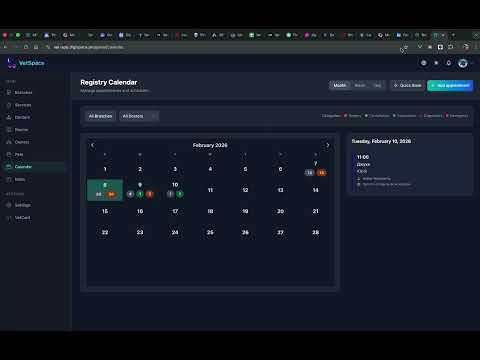480x360 pixels.
Task: Click orange badge on February 7
Action: [322, 173]
